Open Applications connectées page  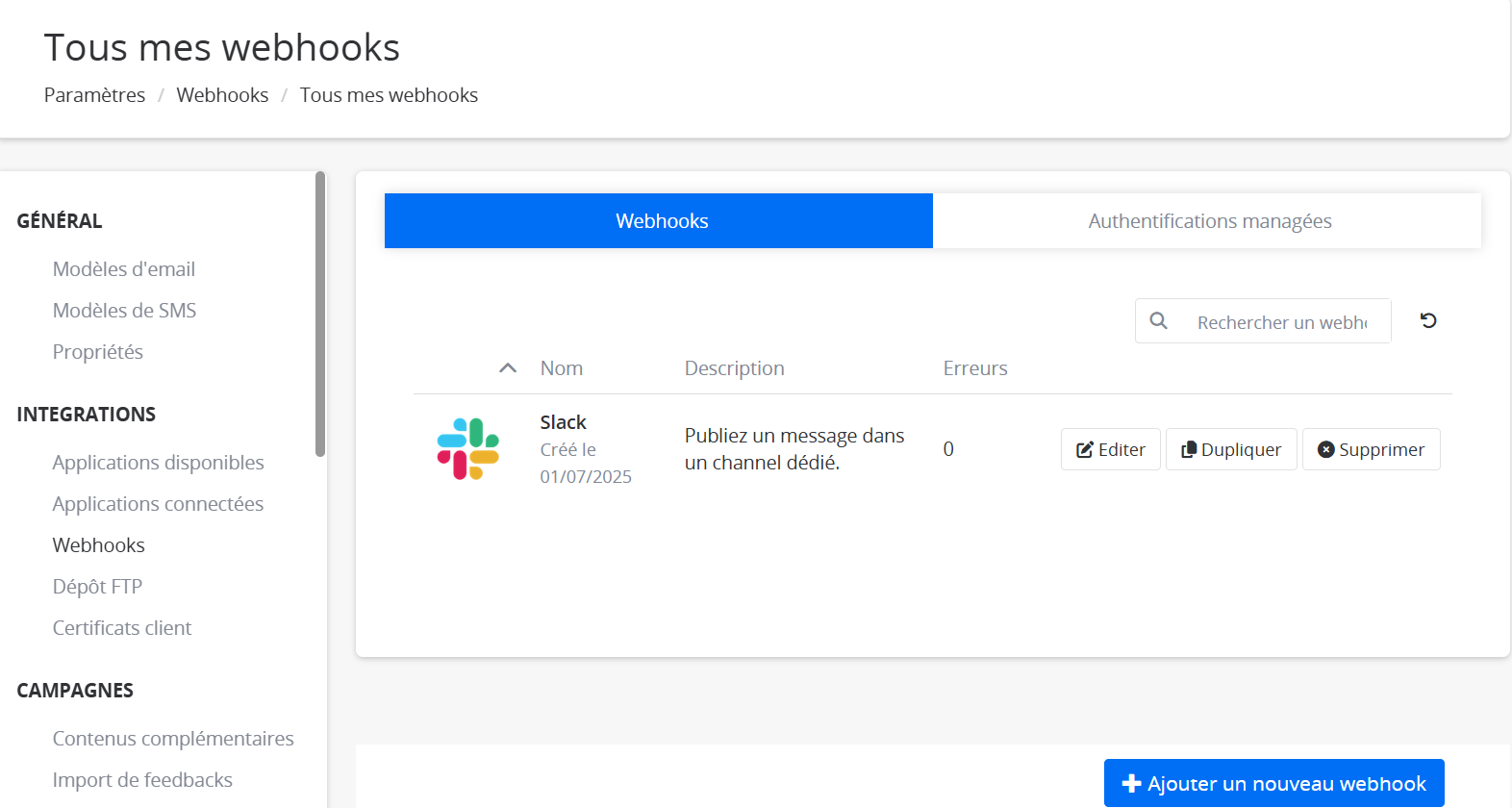(x=158, y=504)
